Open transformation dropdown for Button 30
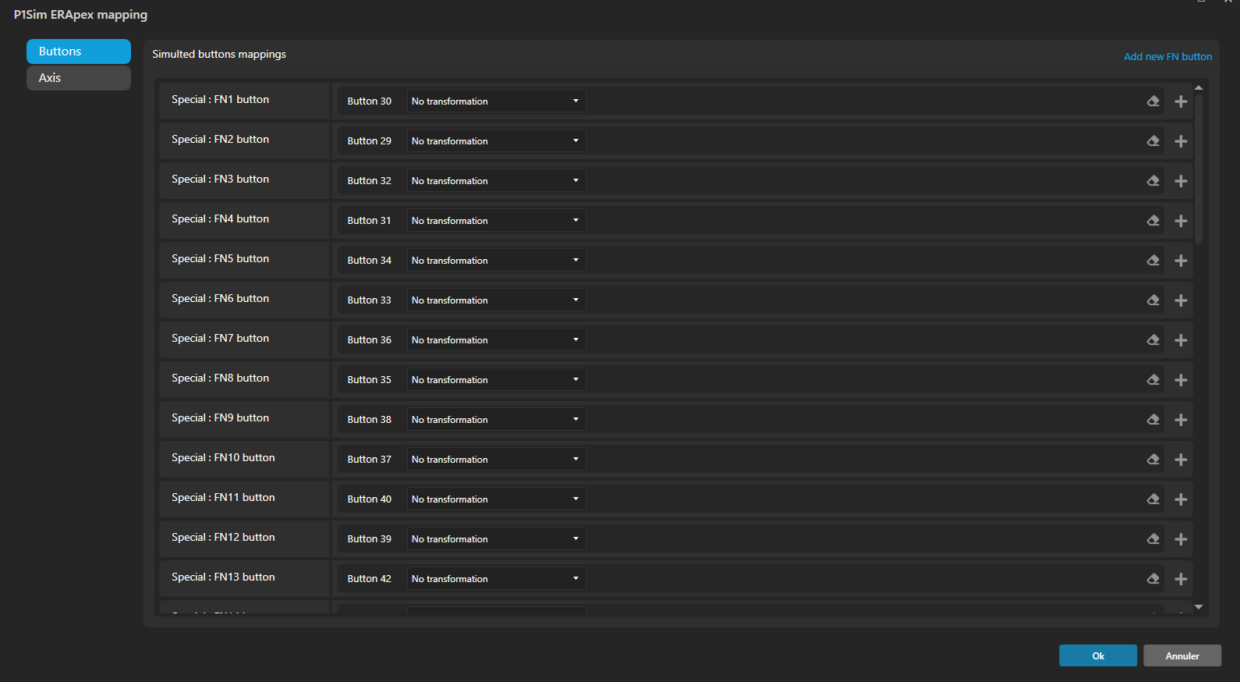 495,101
